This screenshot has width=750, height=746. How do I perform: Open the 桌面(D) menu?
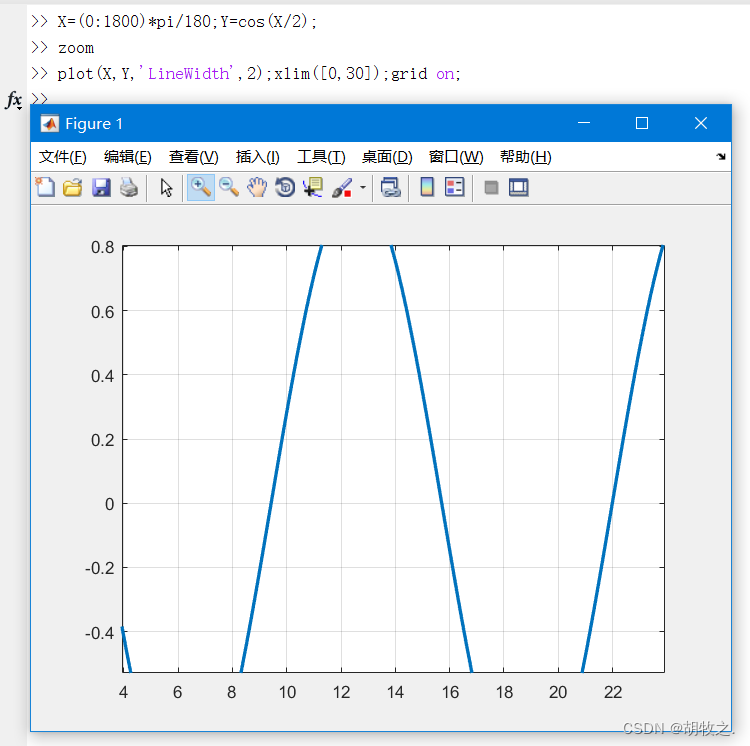pos(387,157)
